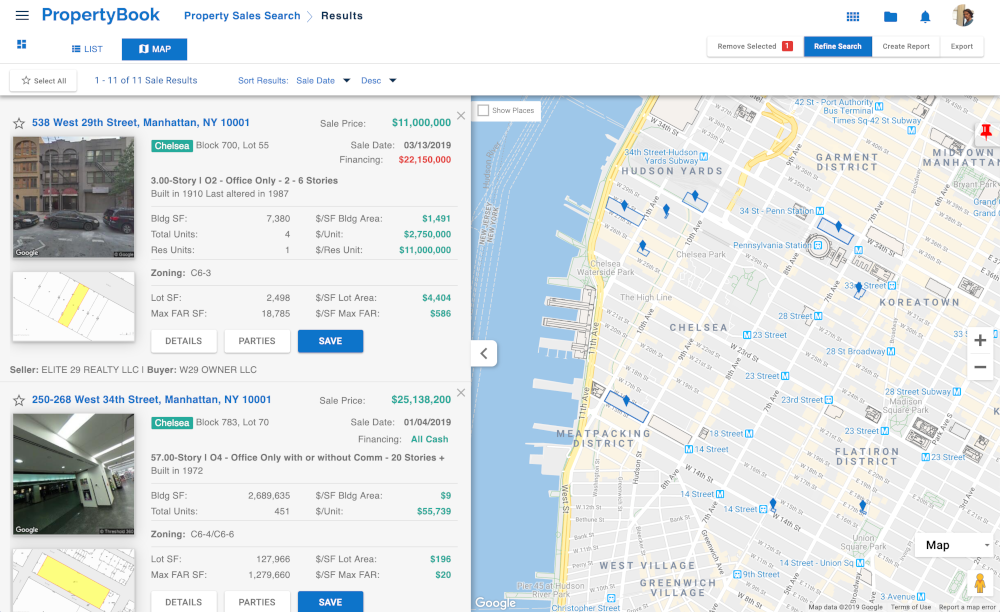Click the $11,000,000 sale price value

coord(421,122)
